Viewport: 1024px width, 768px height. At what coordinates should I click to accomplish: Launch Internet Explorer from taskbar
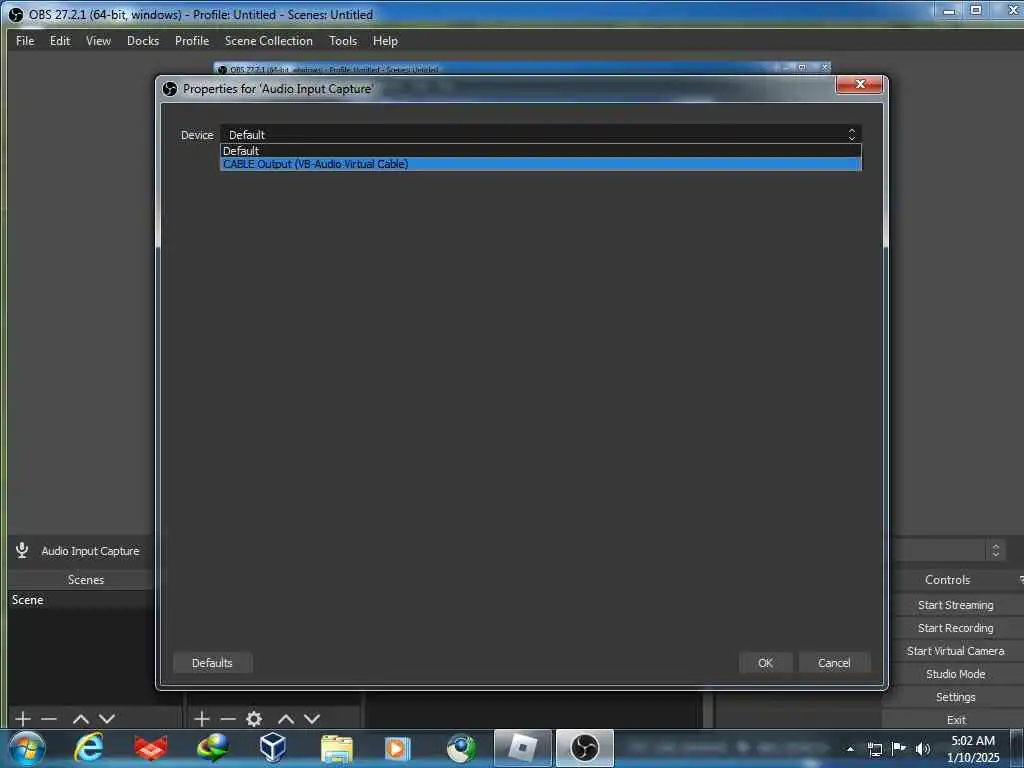(x=88, y=748)
